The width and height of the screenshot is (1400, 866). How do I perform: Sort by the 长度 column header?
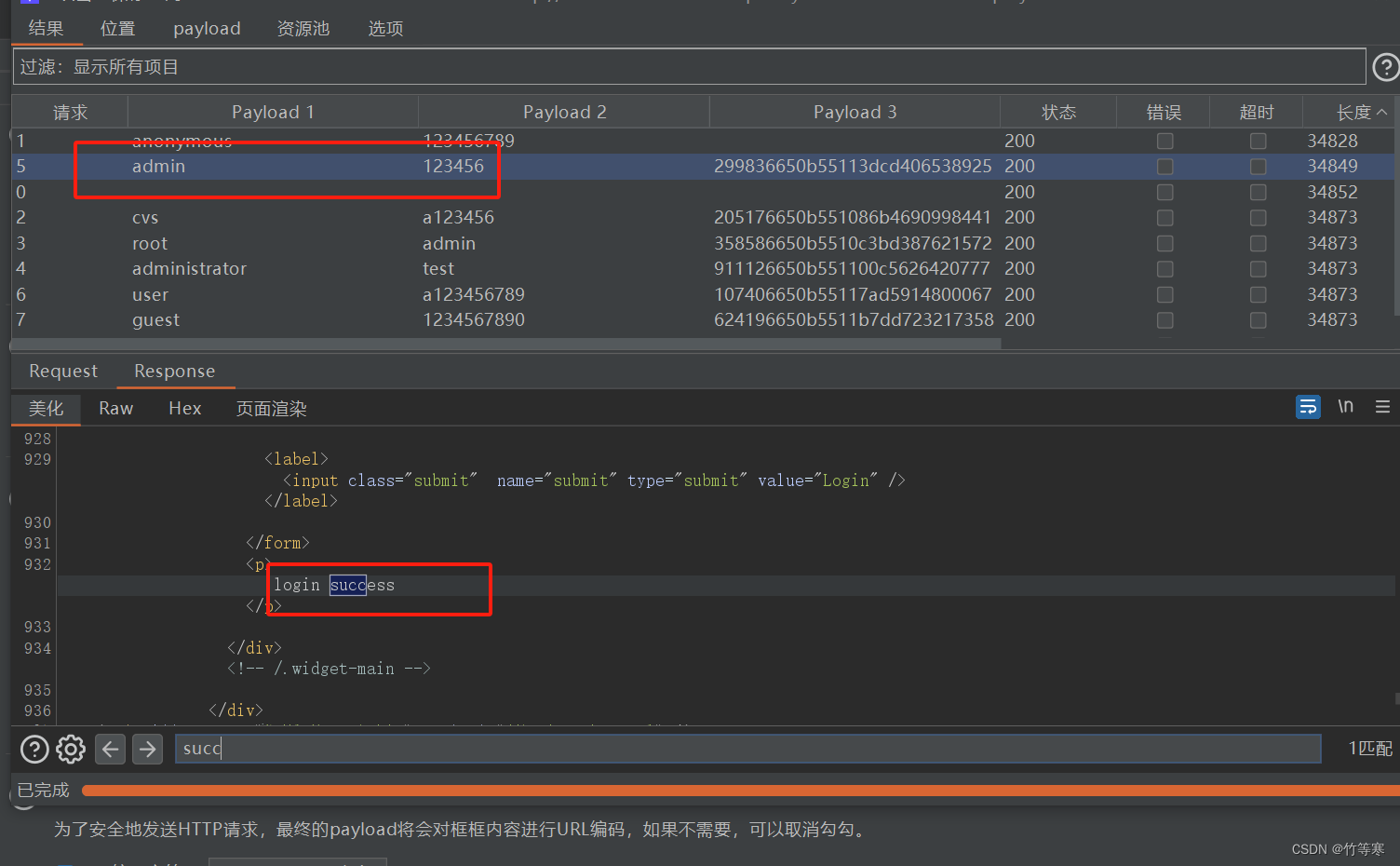click(x=1350, y=112)
